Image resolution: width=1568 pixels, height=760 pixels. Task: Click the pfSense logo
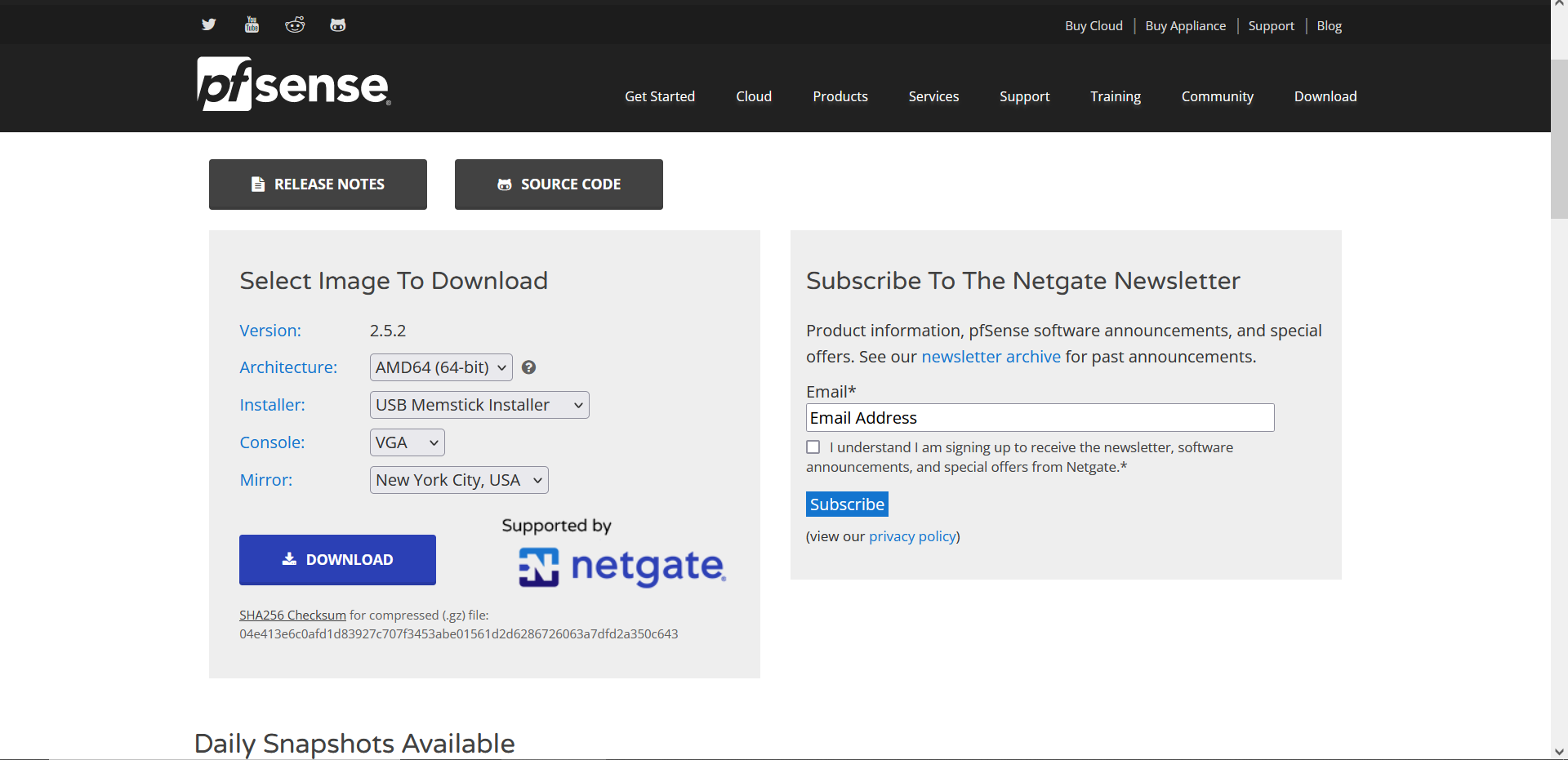click(294, 83)
